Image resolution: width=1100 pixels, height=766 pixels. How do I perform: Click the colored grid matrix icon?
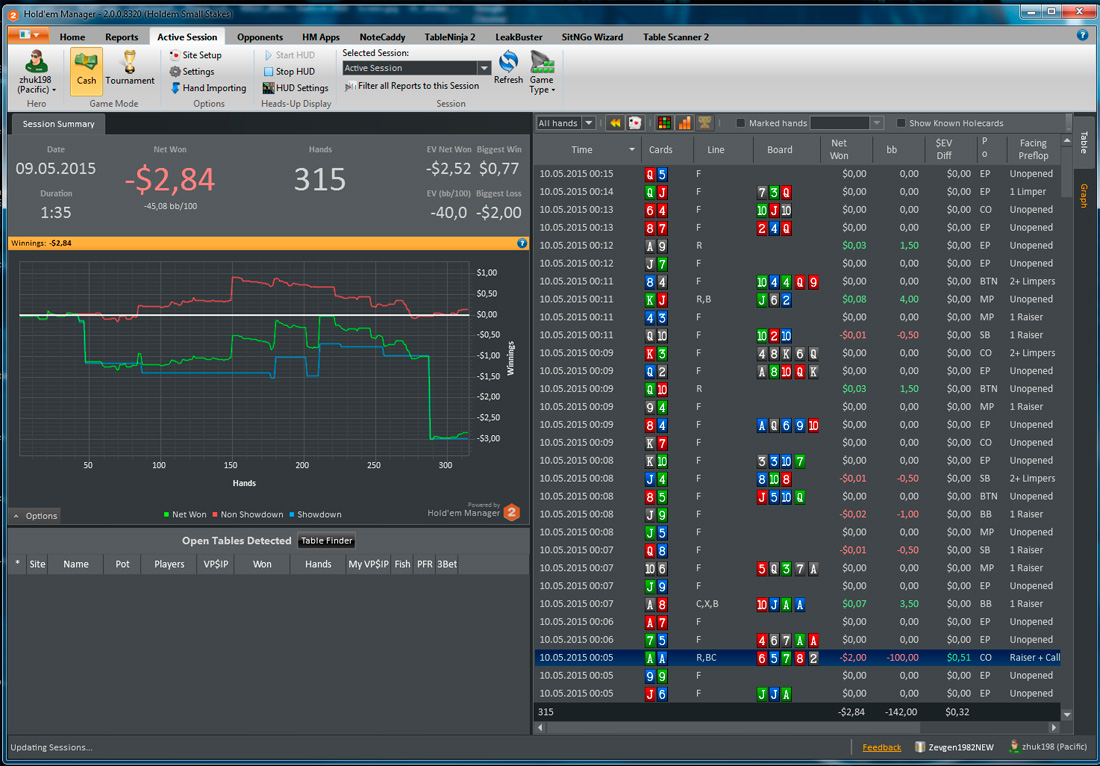[664, 123]
